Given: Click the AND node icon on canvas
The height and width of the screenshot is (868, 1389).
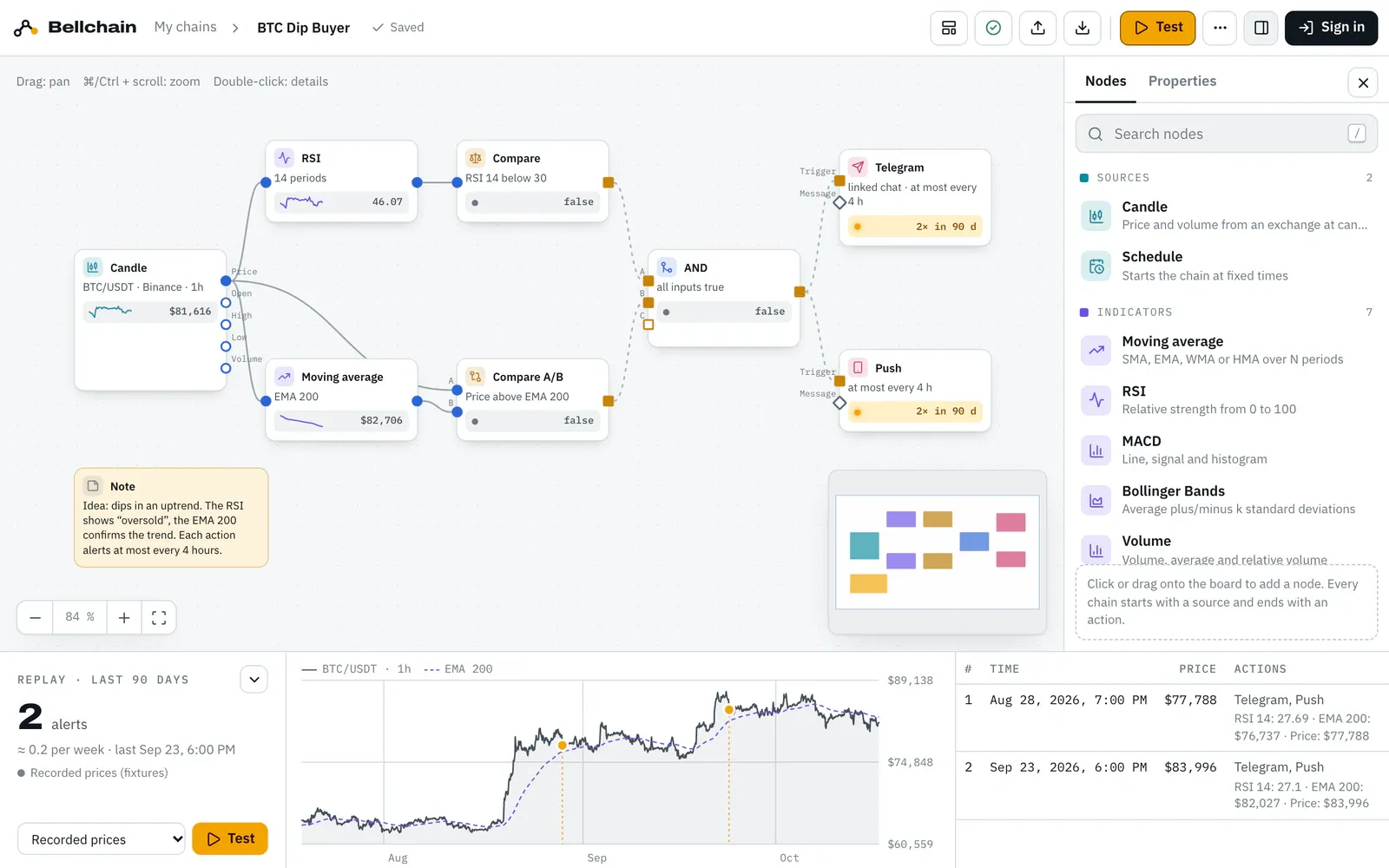Looking at the screenshot, I should pyautogui.click(x=666, y=267).
